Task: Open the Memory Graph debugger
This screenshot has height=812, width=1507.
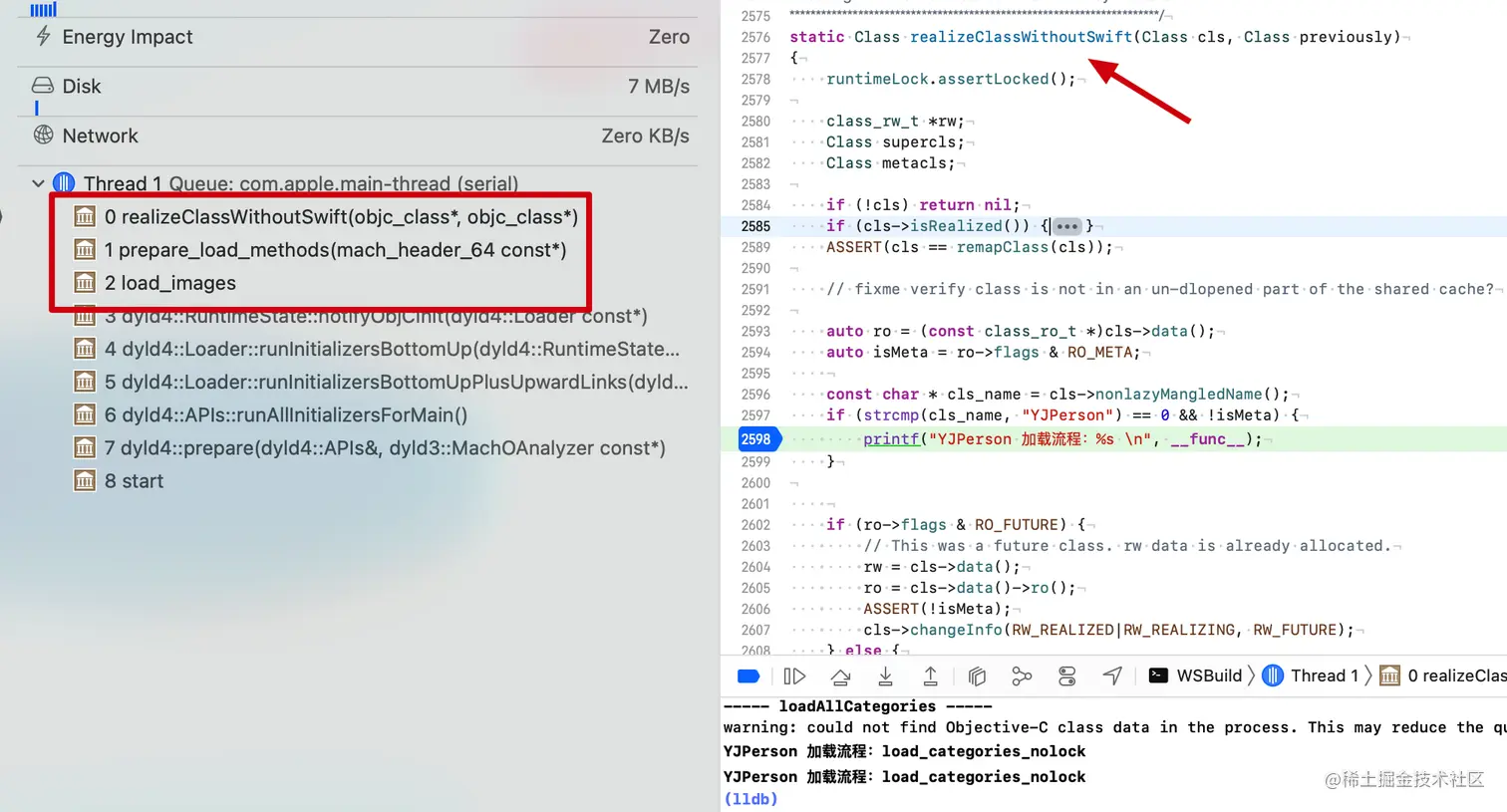Action: (1022, 676)
